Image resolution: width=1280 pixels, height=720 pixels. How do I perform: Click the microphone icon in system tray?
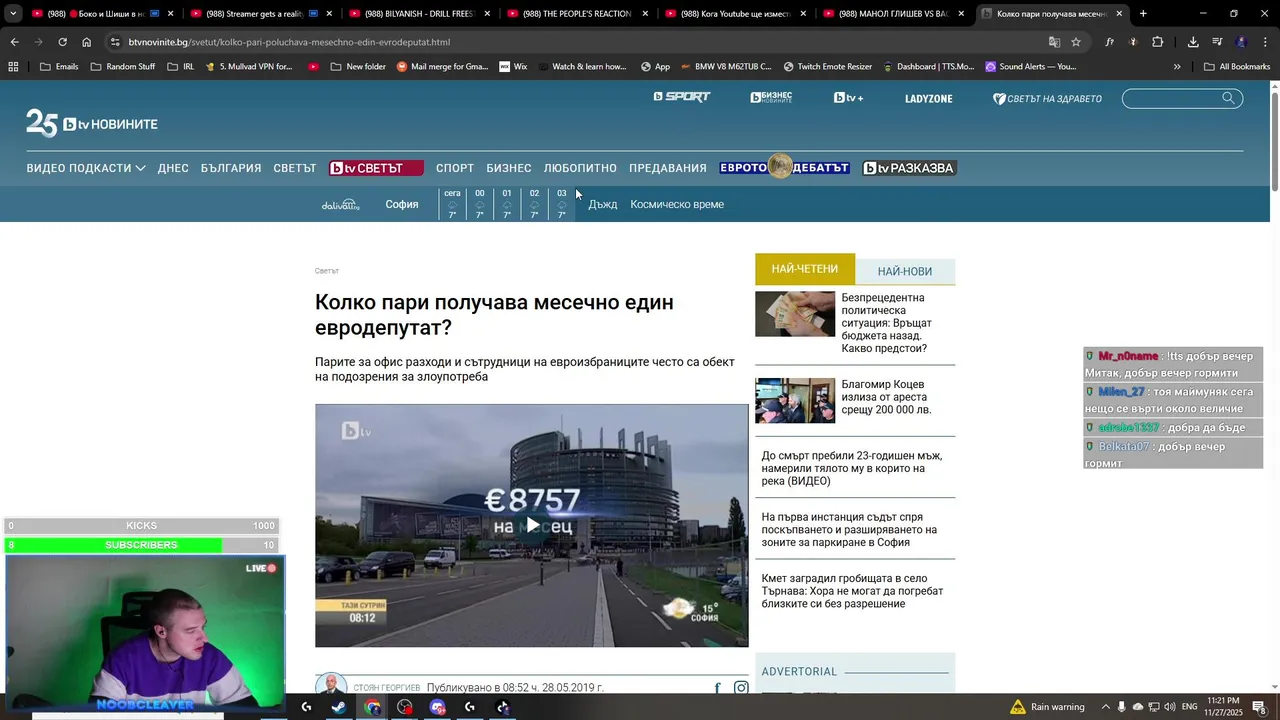click(x=1121, y=707)
